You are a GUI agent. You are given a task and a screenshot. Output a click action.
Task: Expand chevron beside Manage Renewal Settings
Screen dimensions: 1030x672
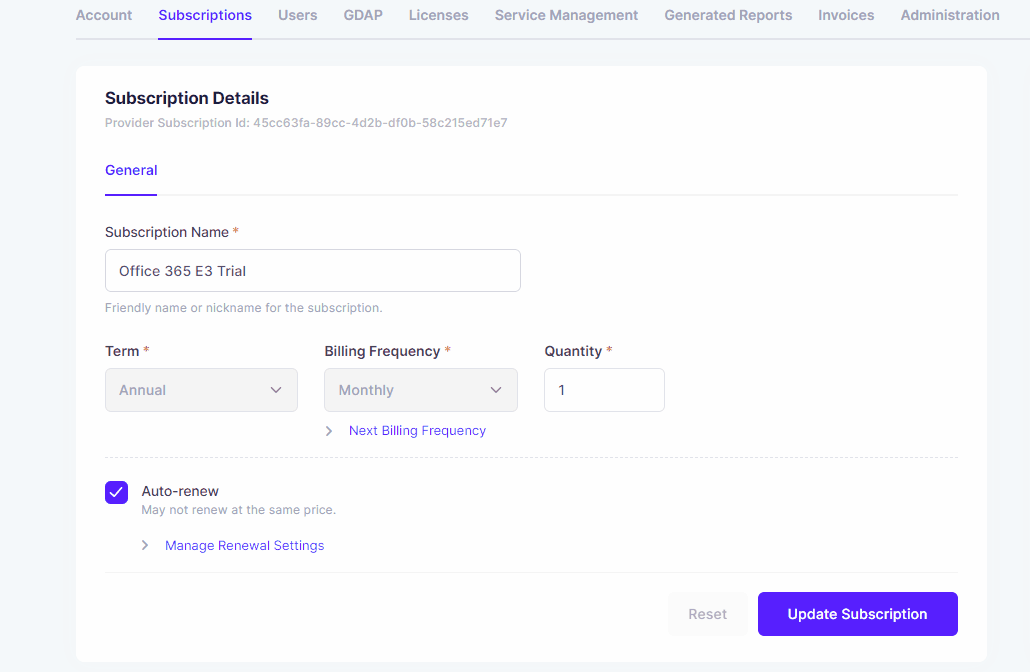(145, 545)
